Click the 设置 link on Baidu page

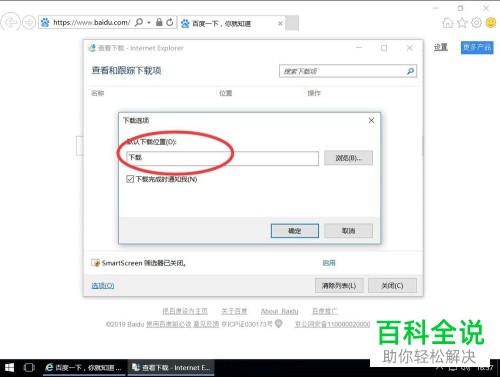[x=441, y=47]
